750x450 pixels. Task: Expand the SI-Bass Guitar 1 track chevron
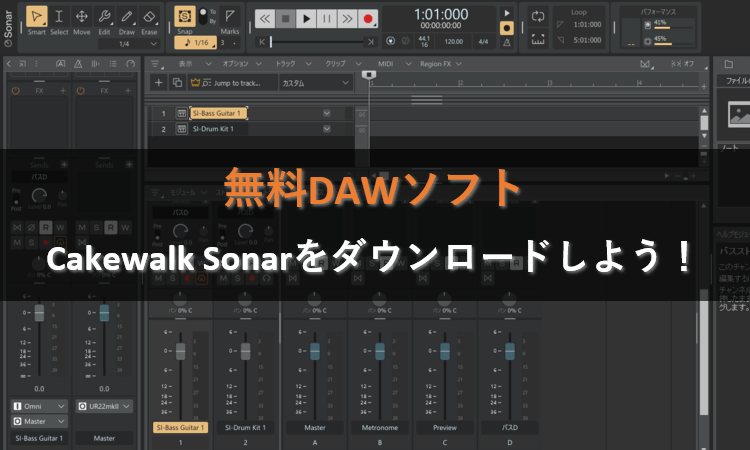pyautogui.click(x=327, y=113)
